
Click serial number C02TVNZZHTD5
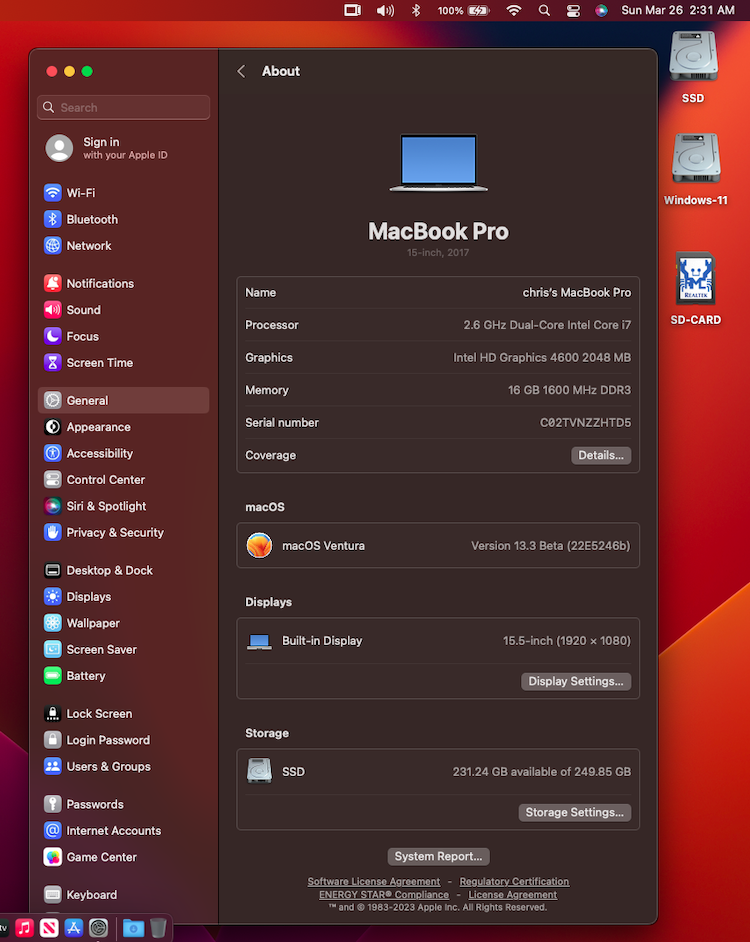[x=585, y=423]
